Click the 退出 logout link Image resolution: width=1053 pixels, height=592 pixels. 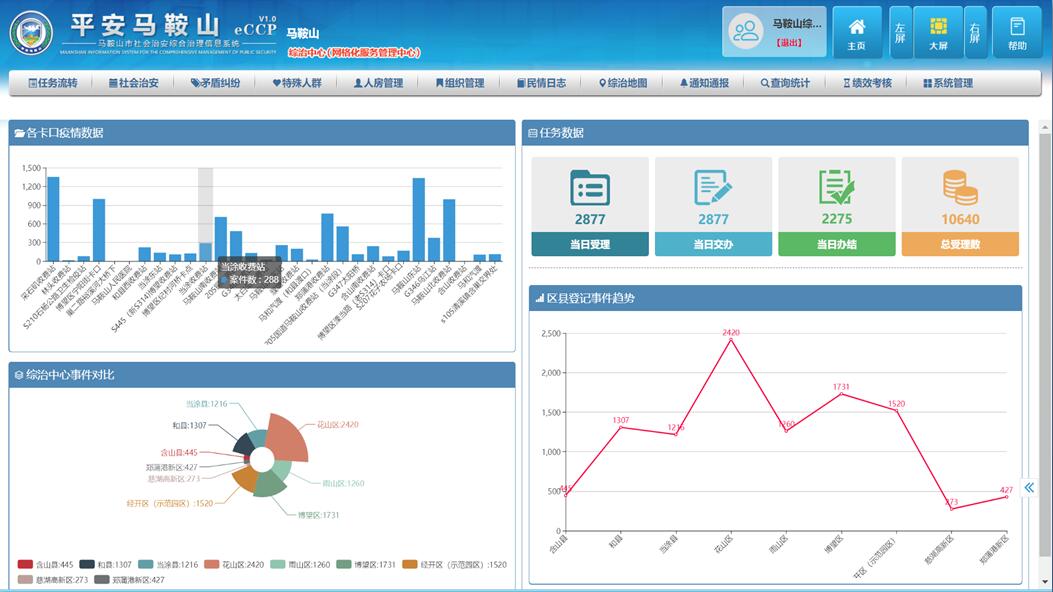(x=788, y=43)
